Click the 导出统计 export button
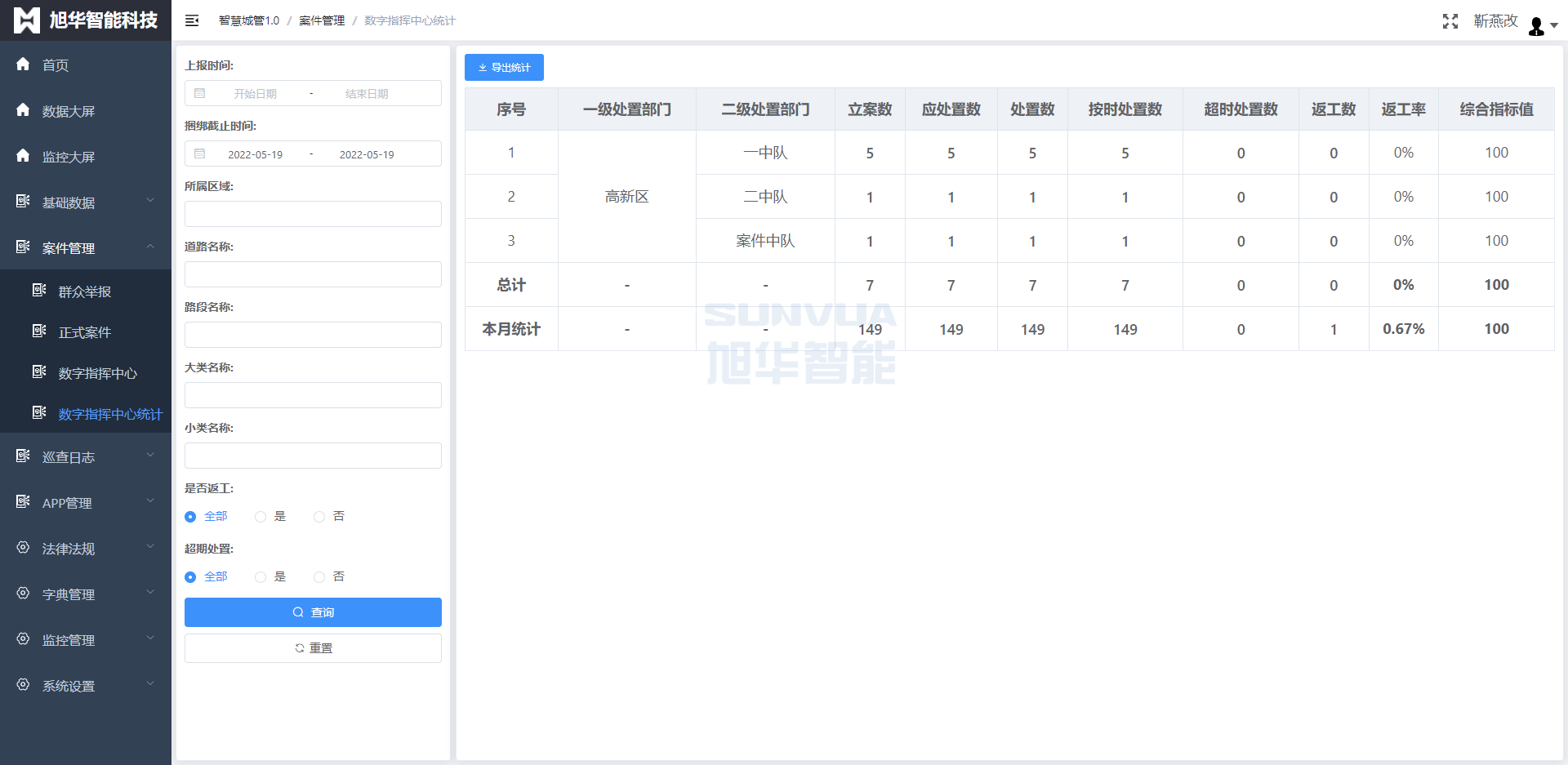The image size is (1568, 765). (x=504, y=67)
